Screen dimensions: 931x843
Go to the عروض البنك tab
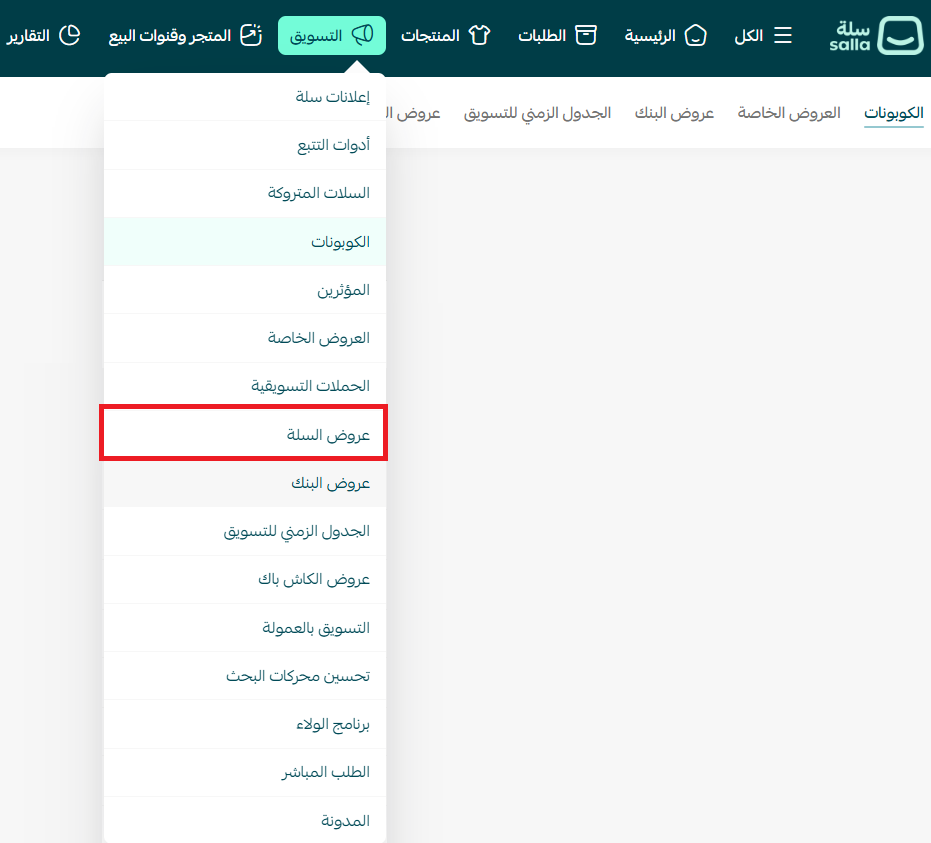point(674,113)
